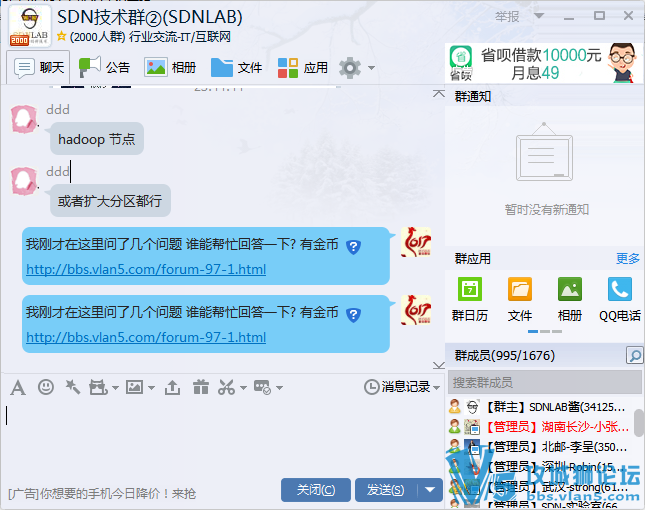Open the orange 文件 group app icon
Screen dimensions: 645x510
pos(520,290)
